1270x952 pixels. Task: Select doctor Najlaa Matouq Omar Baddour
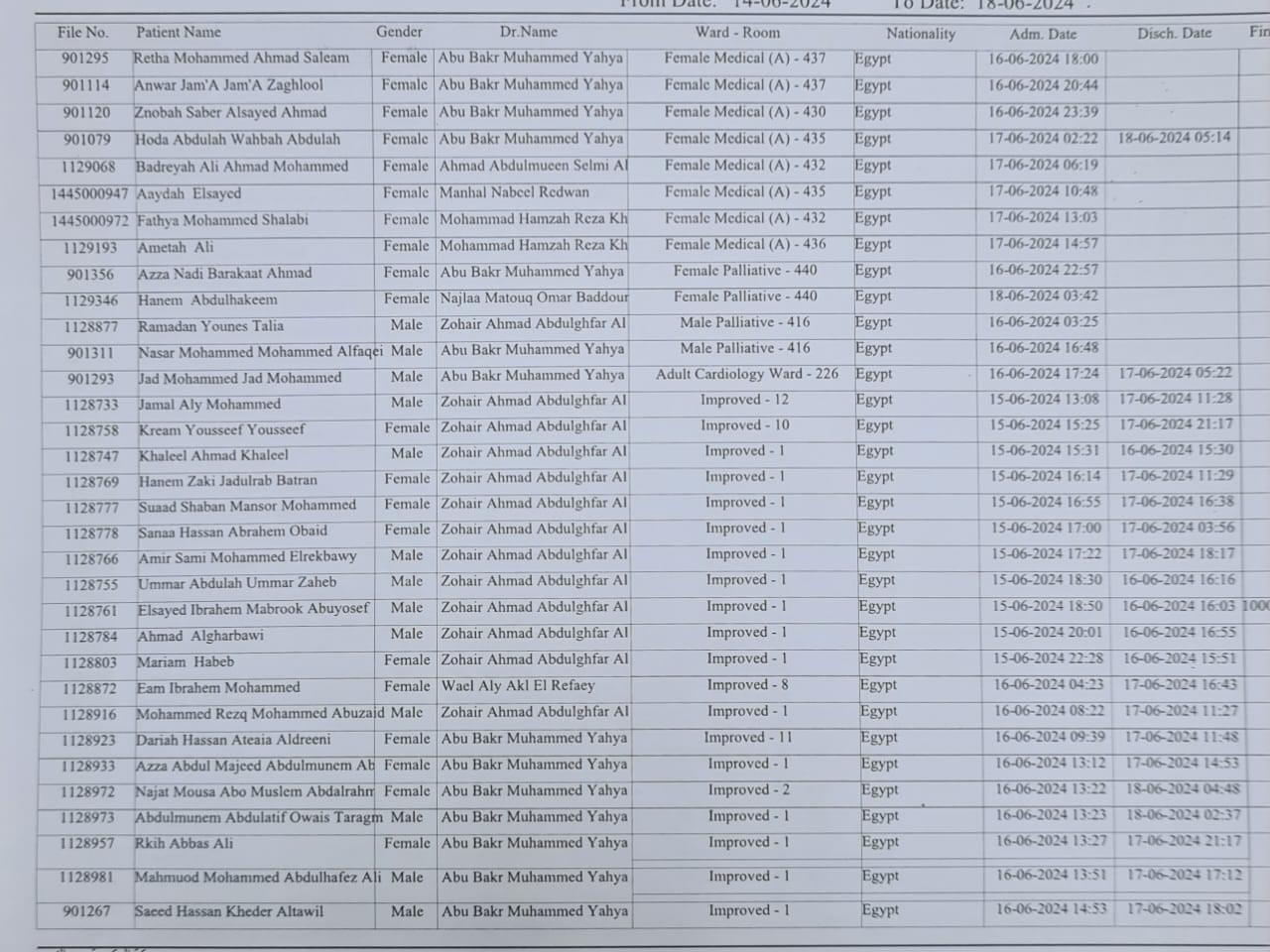click(x=534, y=297)
